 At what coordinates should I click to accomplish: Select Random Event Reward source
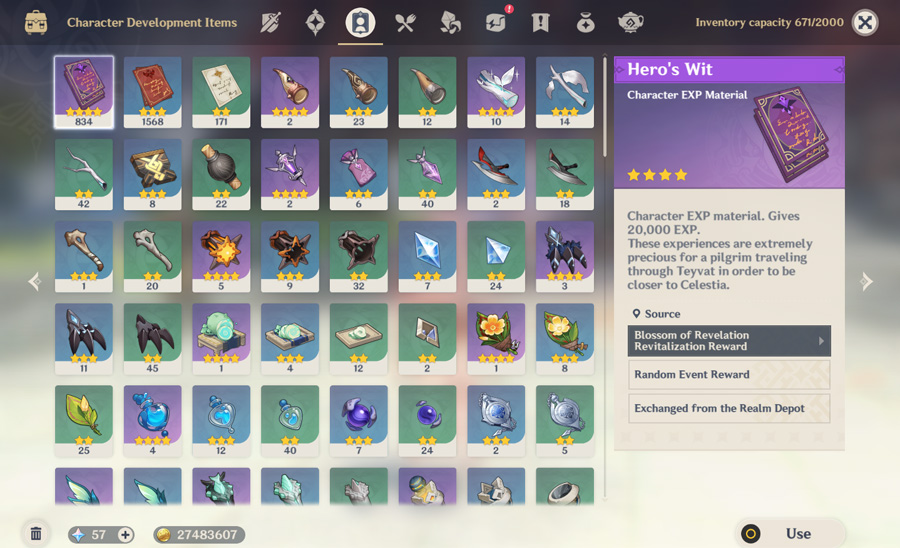[729, 375]
